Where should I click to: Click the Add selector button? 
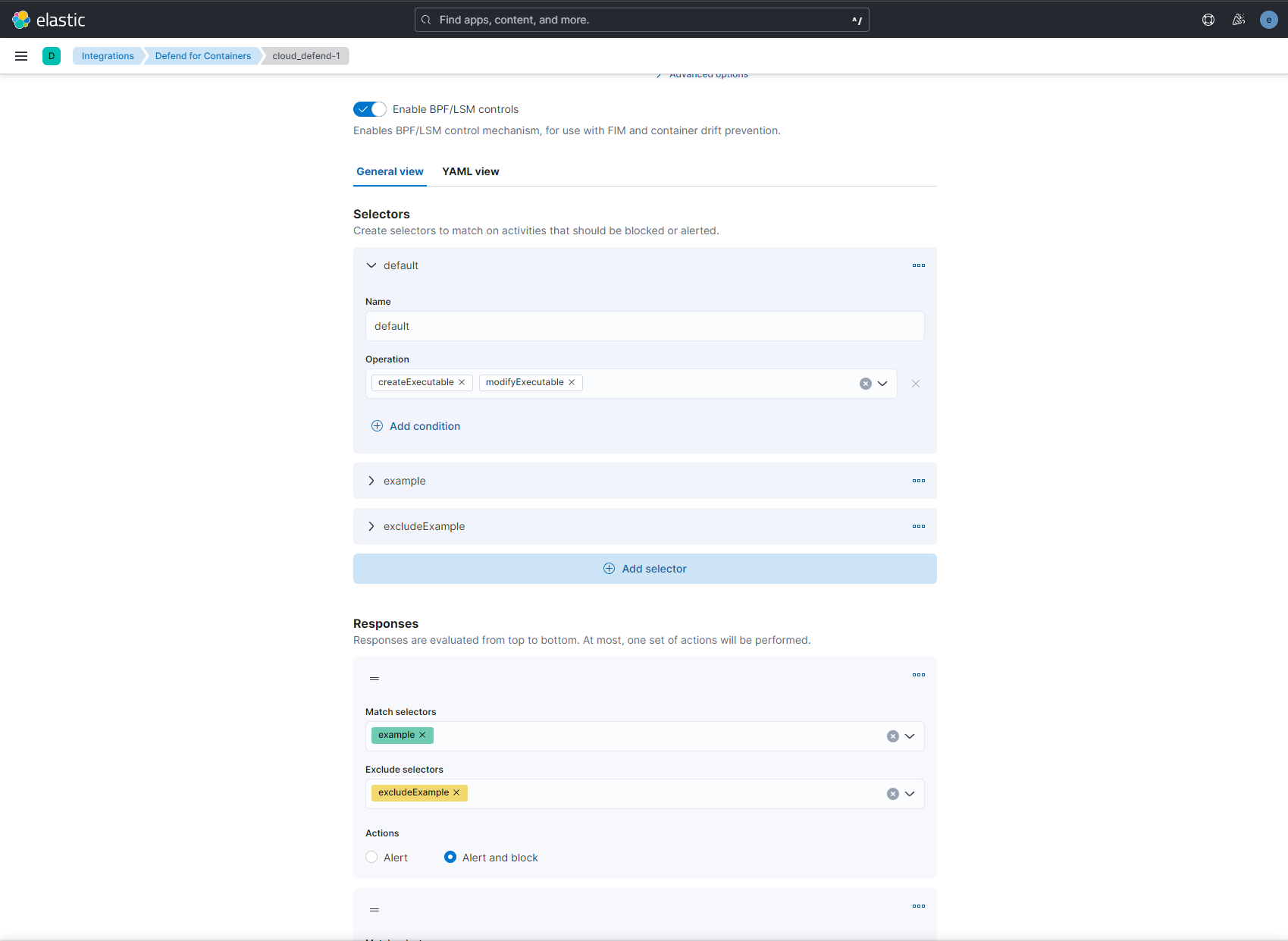point(644,568)
